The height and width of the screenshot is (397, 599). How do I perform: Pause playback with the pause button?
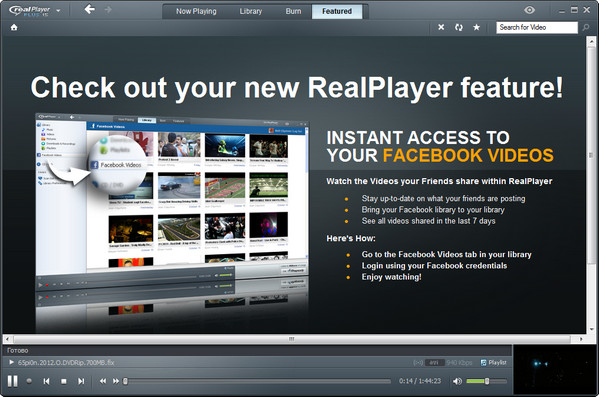click(13, 381)
